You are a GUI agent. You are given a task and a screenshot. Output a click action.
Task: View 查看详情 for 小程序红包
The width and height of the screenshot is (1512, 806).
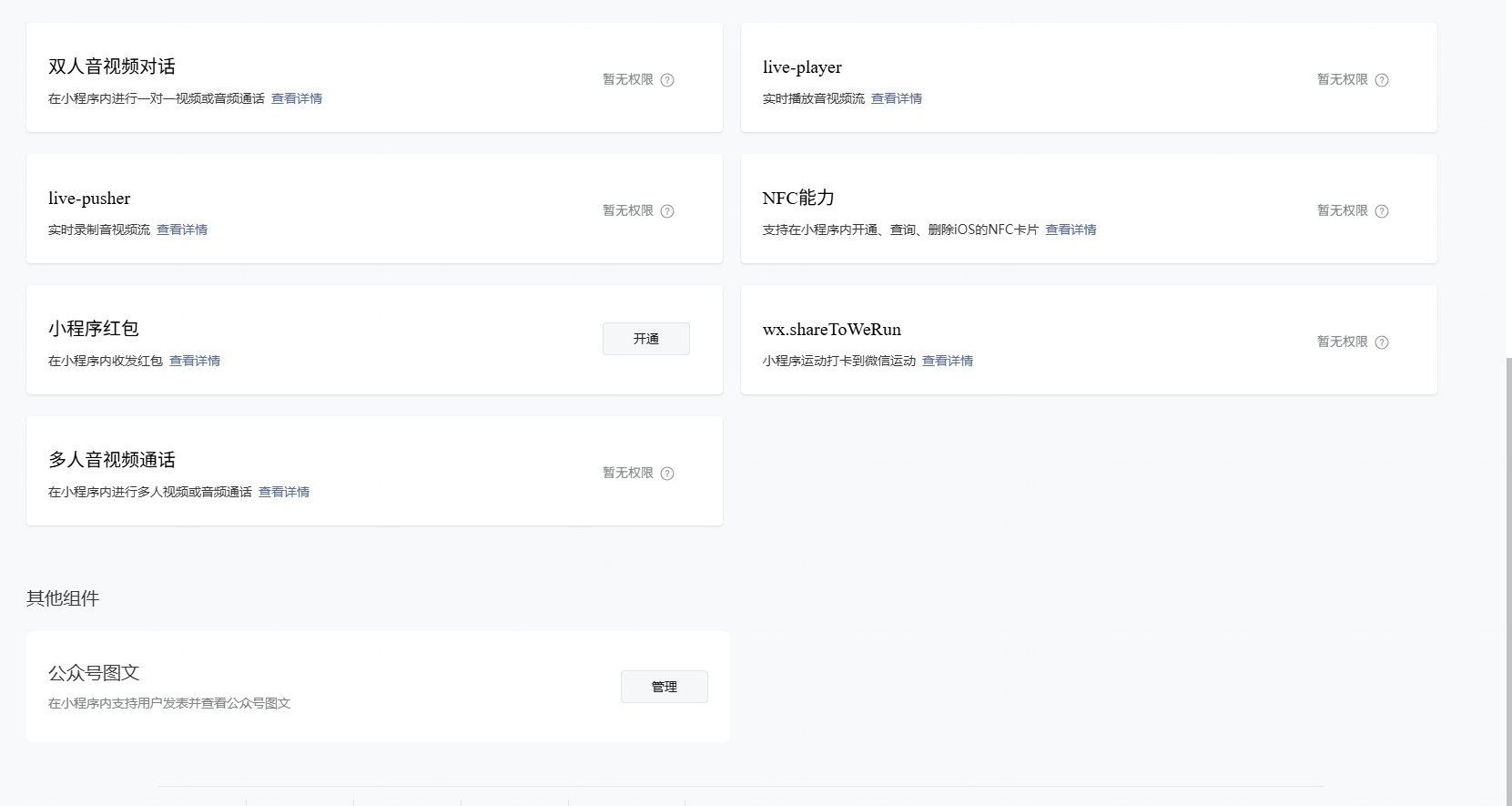tap(195, 361)
